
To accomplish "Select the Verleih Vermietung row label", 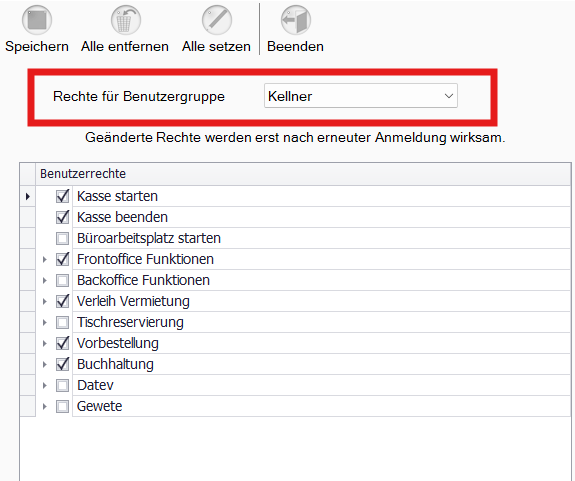I will coord(133,301).
